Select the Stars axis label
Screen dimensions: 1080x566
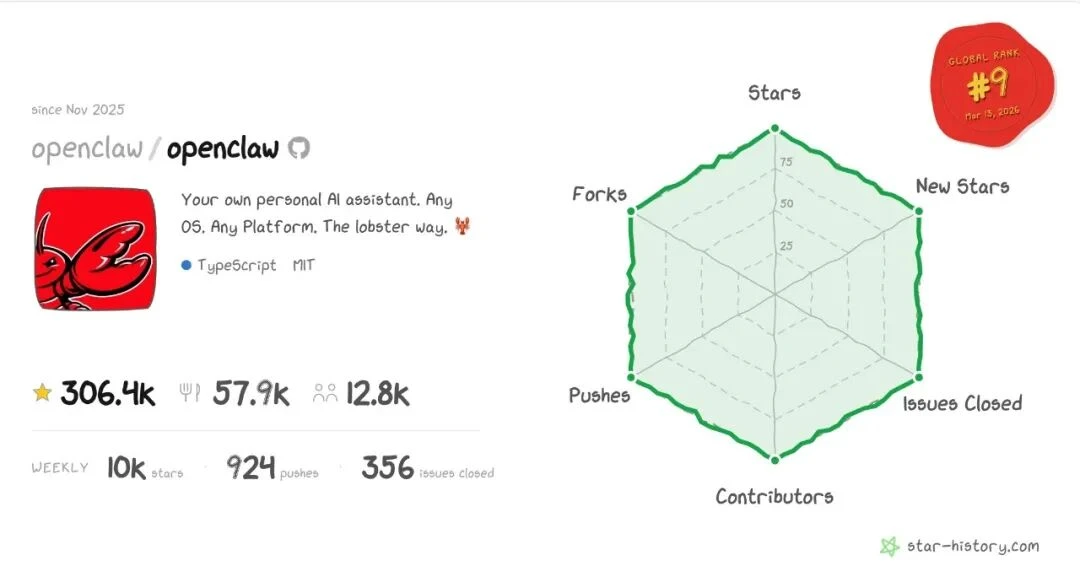[x=774, y=93]
